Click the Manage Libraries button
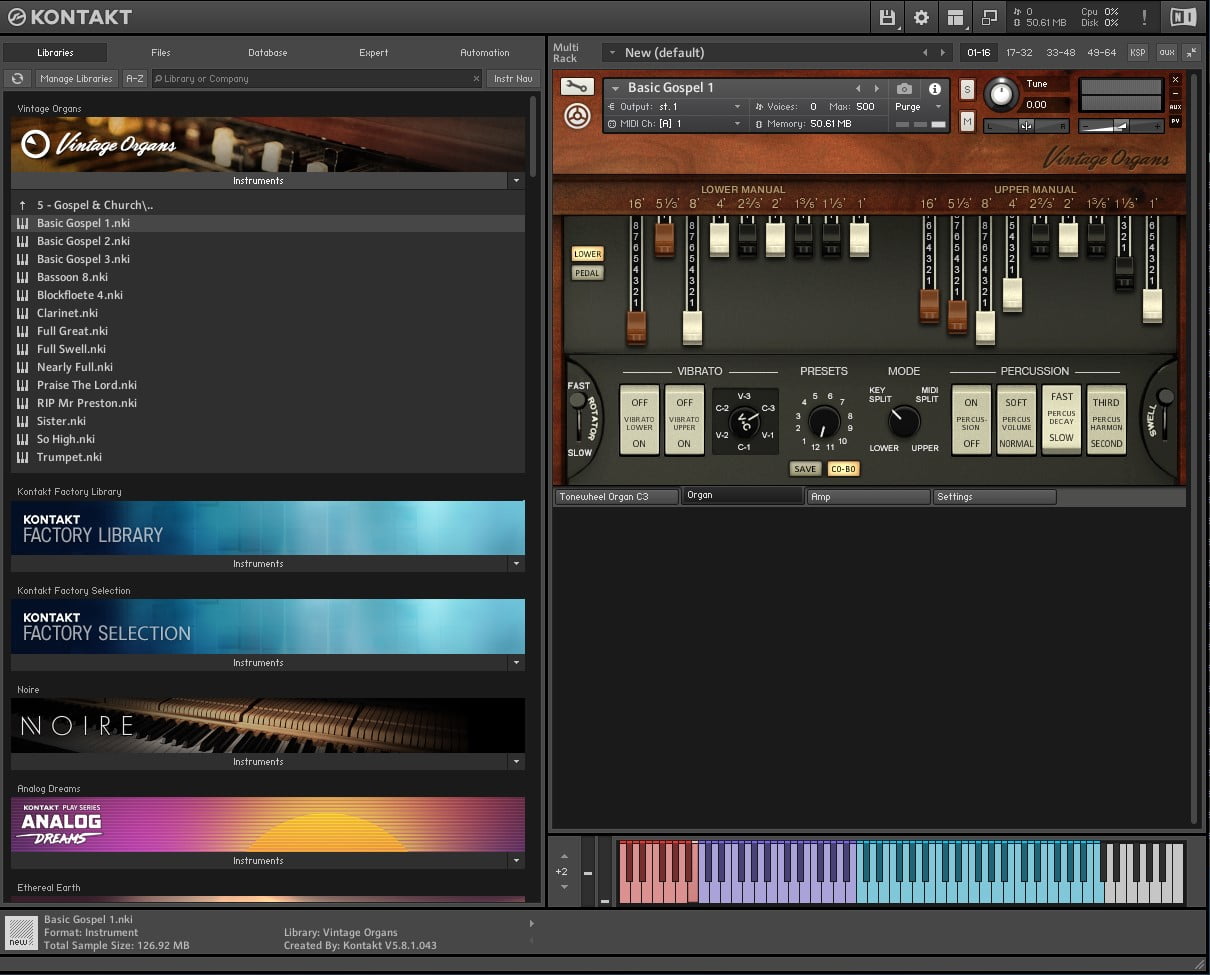The height and width of the screenshot is (975, 1210). tap(77, 79)
